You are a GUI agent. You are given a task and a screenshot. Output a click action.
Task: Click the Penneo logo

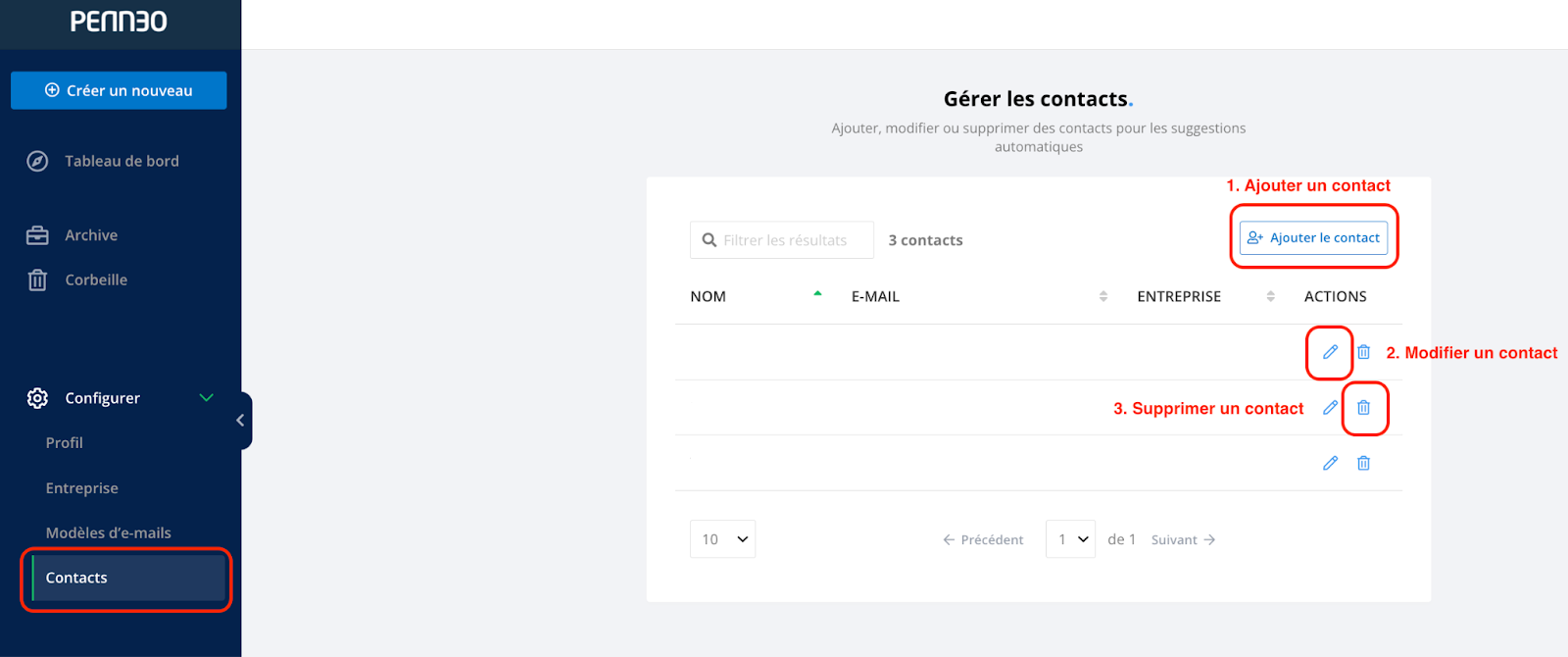pos(119,21)
